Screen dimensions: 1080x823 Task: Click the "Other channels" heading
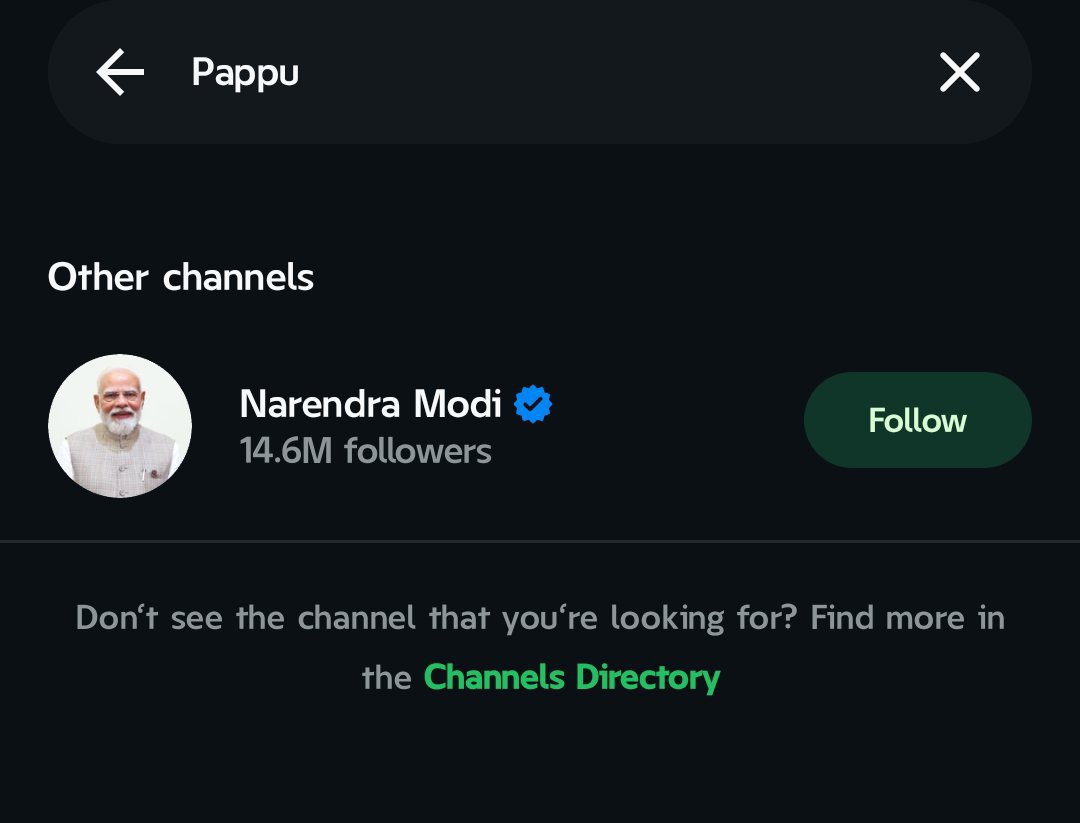180,277
